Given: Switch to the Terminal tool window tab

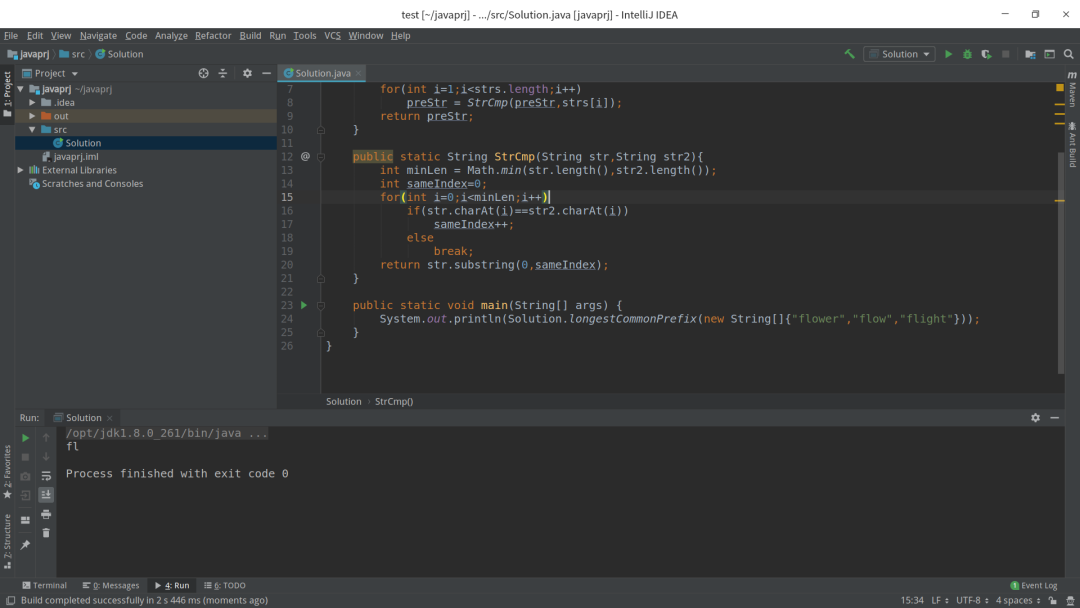Looking at the screenshot, I should click(44, 586).
